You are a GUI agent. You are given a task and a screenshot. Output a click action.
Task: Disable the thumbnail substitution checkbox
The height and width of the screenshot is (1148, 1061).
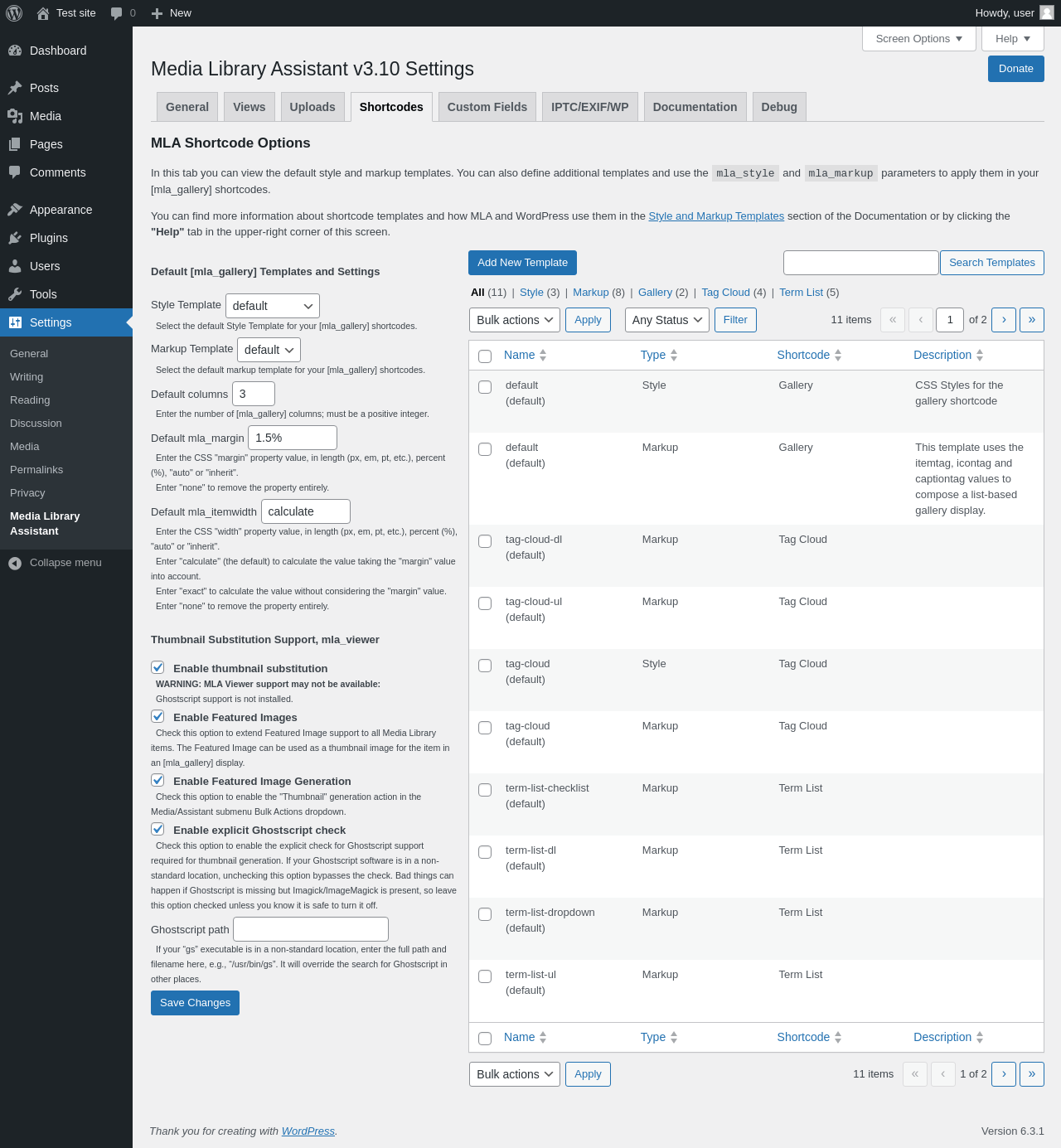pos(157,667)
